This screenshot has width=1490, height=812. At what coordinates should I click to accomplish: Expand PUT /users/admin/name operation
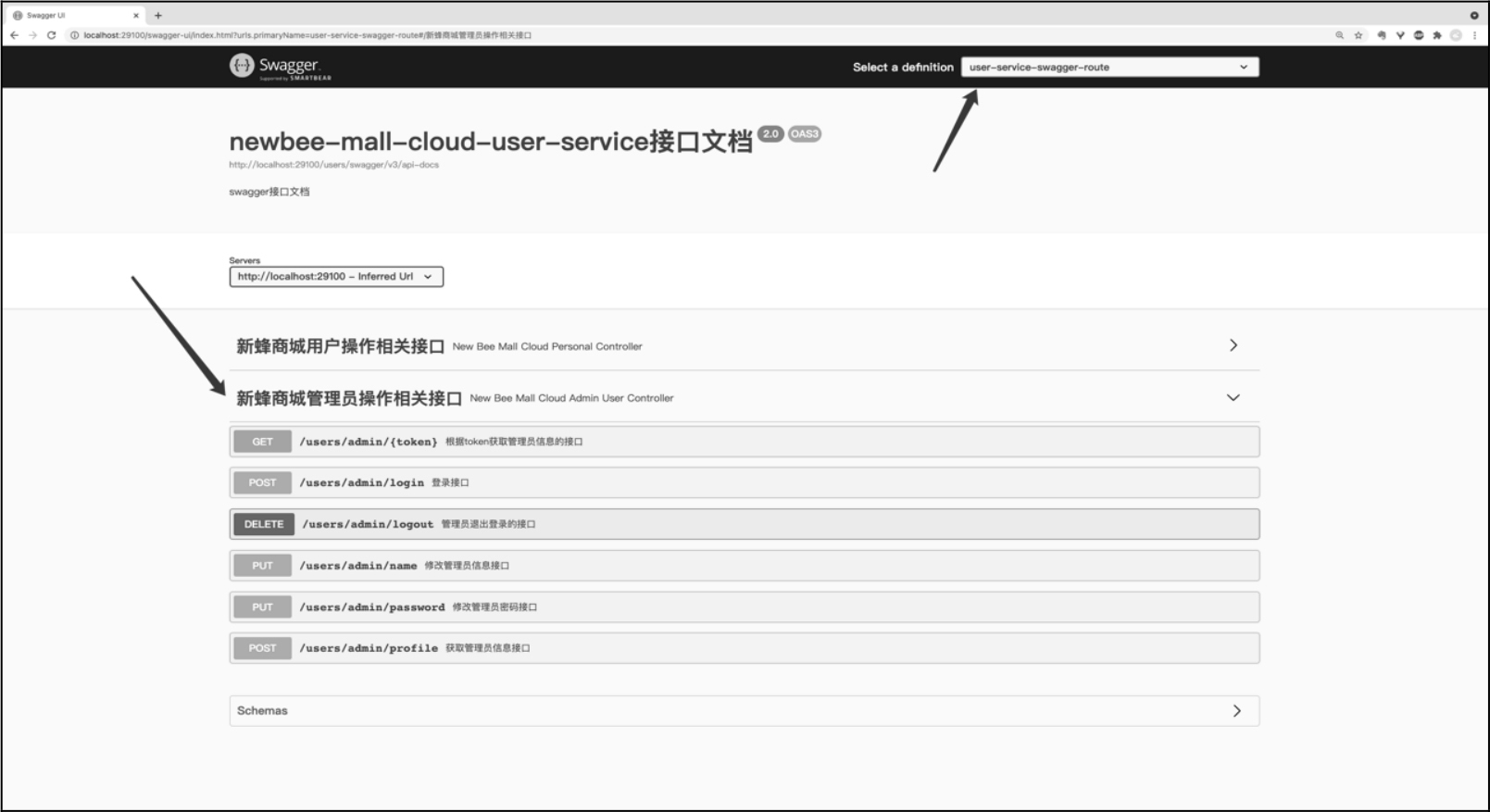745,566
